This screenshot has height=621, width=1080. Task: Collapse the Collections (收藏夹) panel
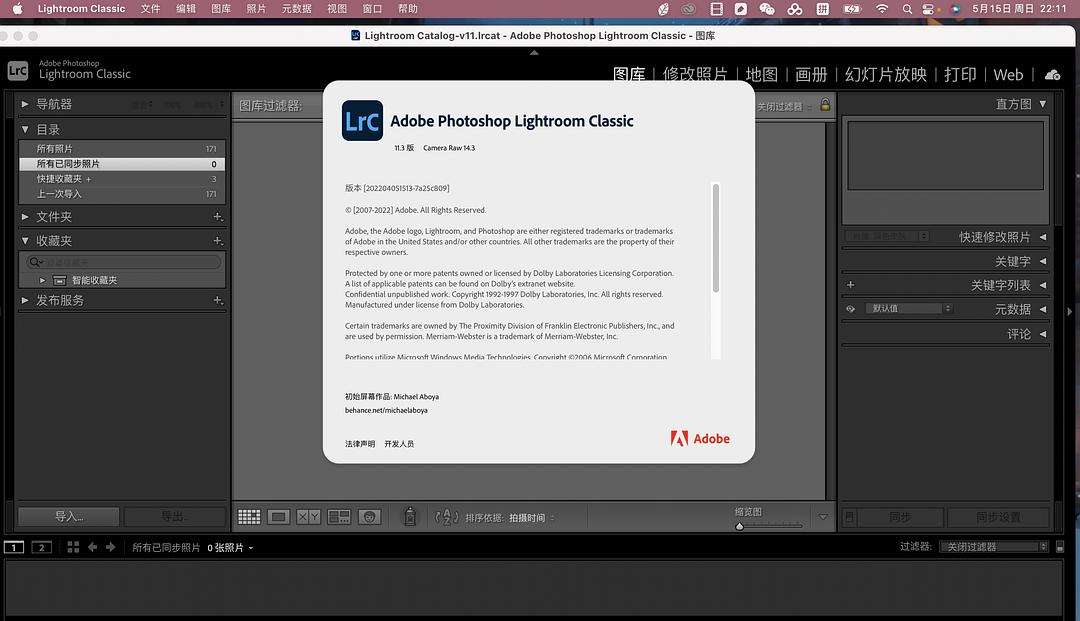click(x=25, y=240)
